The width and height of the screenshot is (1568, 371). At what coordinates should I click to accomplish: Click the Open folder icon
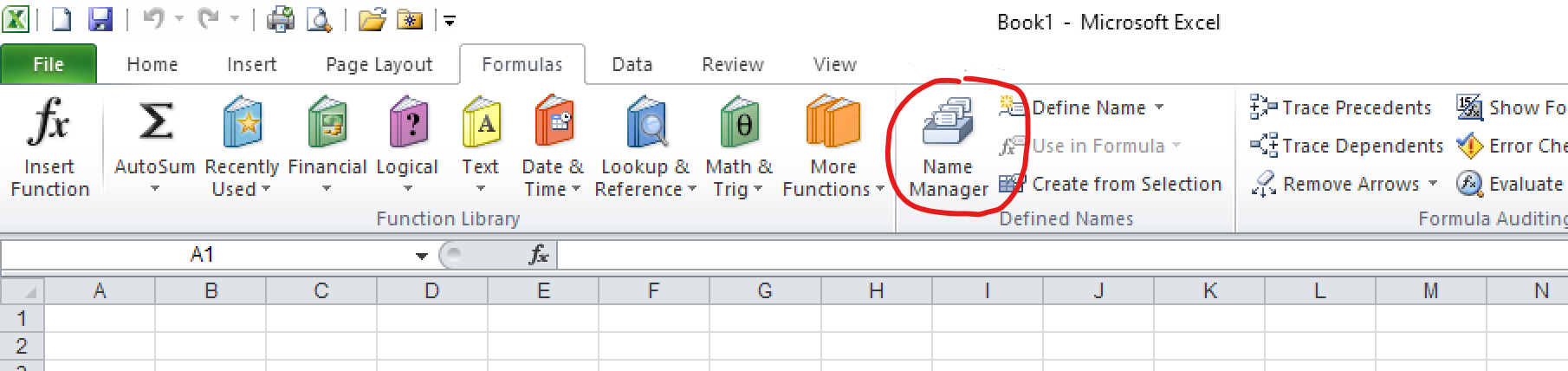(372, 19)
